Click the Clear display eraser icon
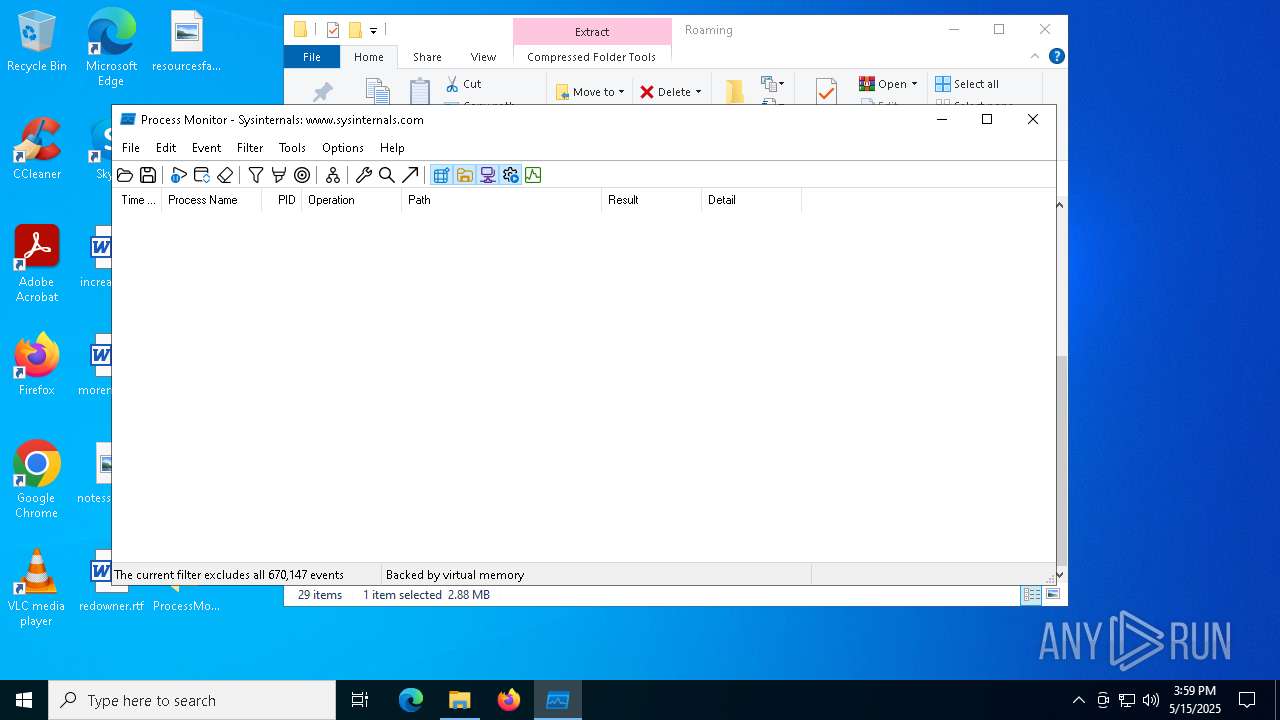The height and width of the screenshot is (720, 1280). (x=225, y=175)
